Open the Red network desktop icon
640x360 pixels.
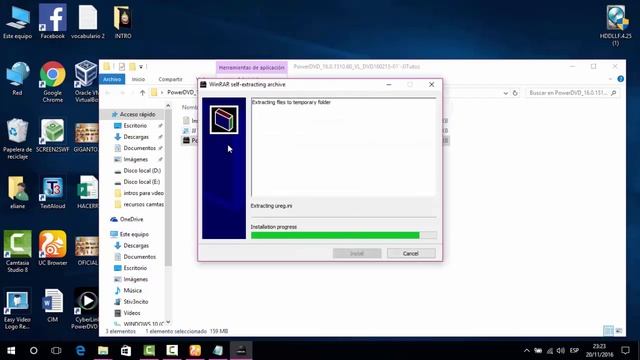17,79
